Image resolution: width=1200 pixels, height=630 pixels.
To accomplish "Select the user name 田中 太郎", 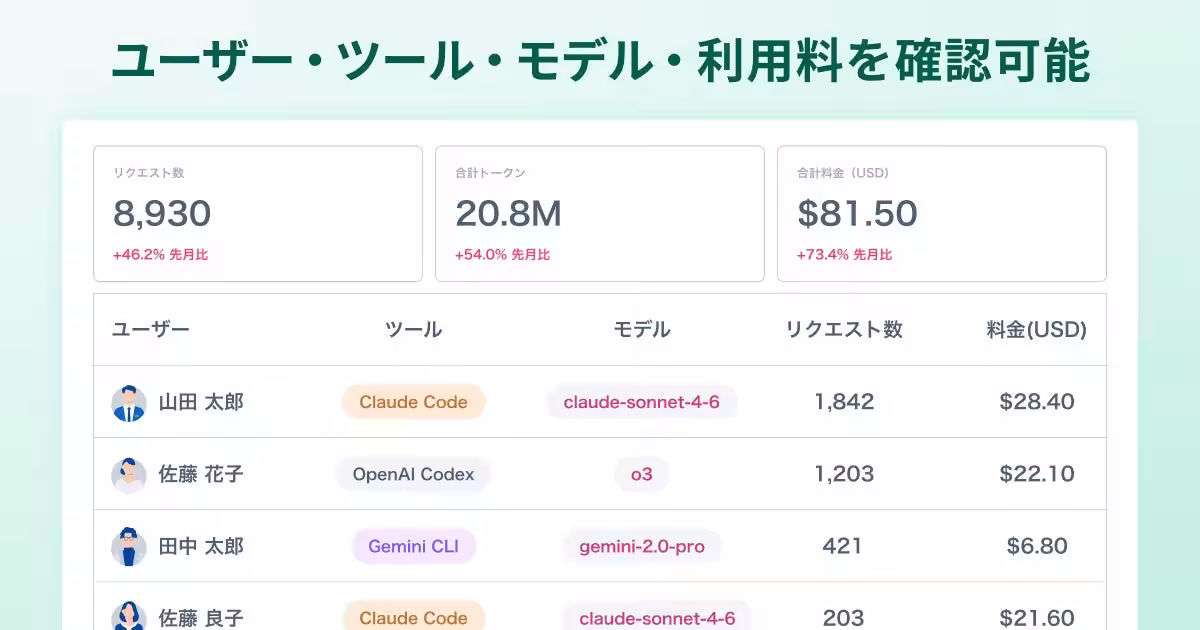I will pos(201,546).
